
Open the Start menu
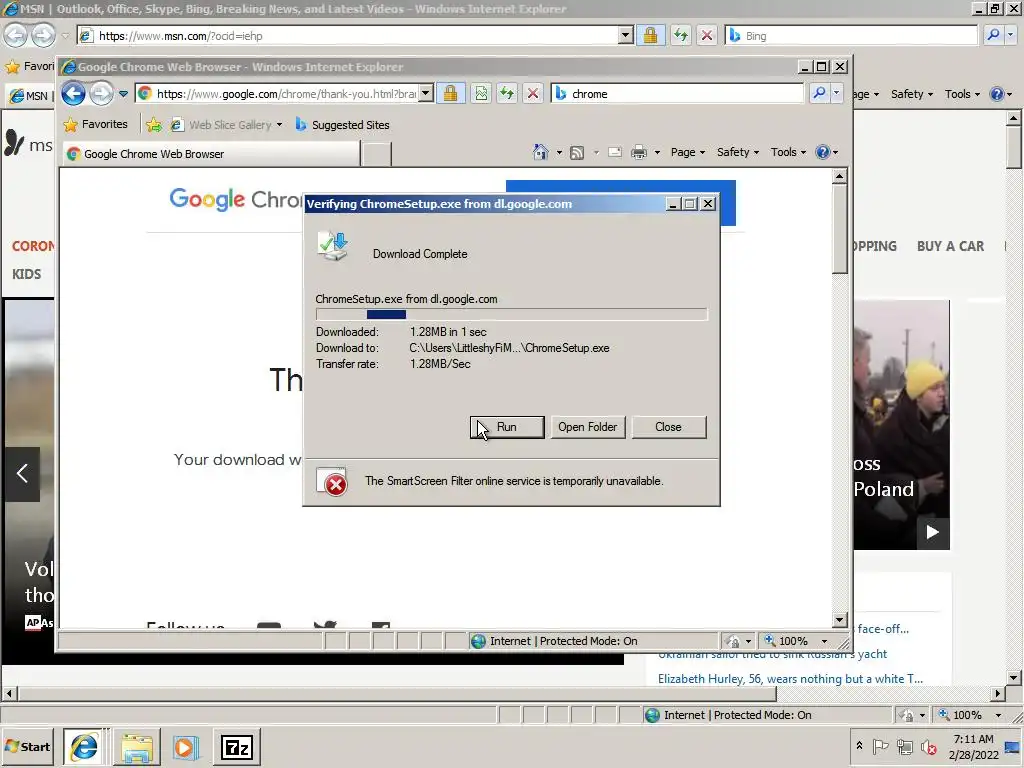pyautogui.click(x=27, y=746)
